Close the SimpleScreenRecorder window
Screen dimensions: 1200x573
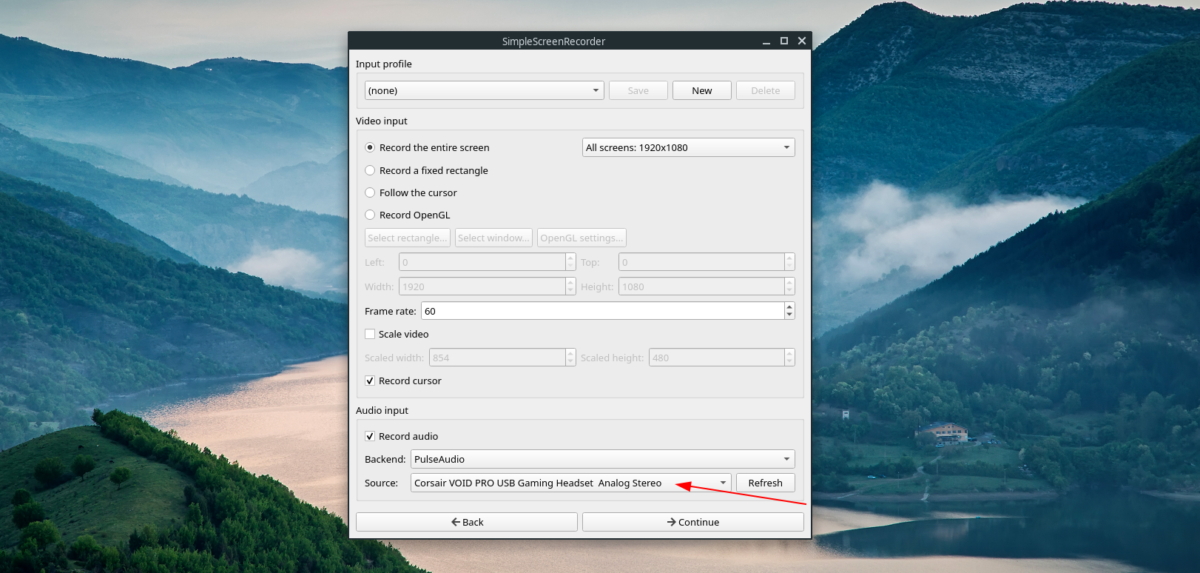click(x=802, y=41)
